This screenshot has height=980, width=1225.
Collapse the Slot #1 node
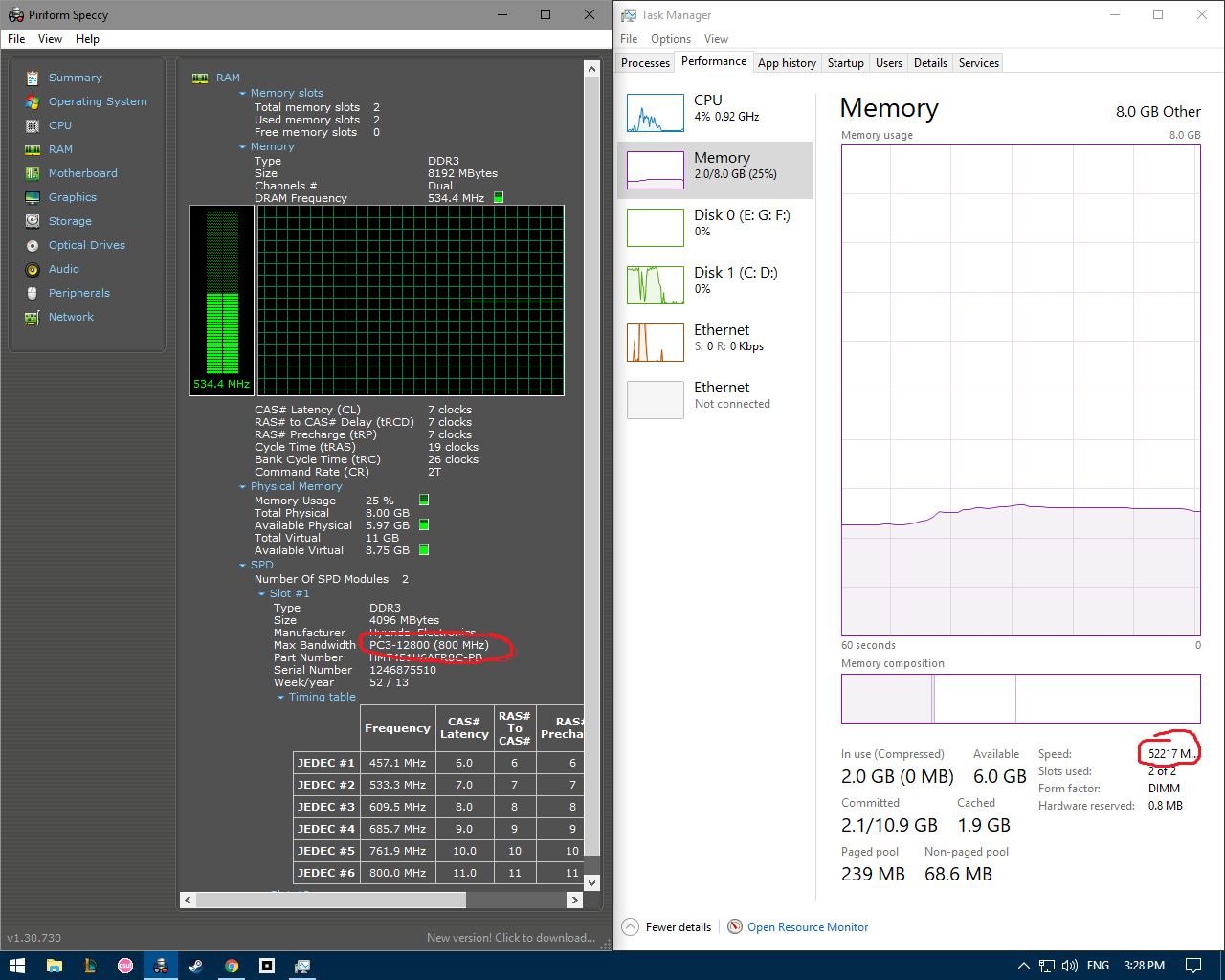(x=262, y=594)
